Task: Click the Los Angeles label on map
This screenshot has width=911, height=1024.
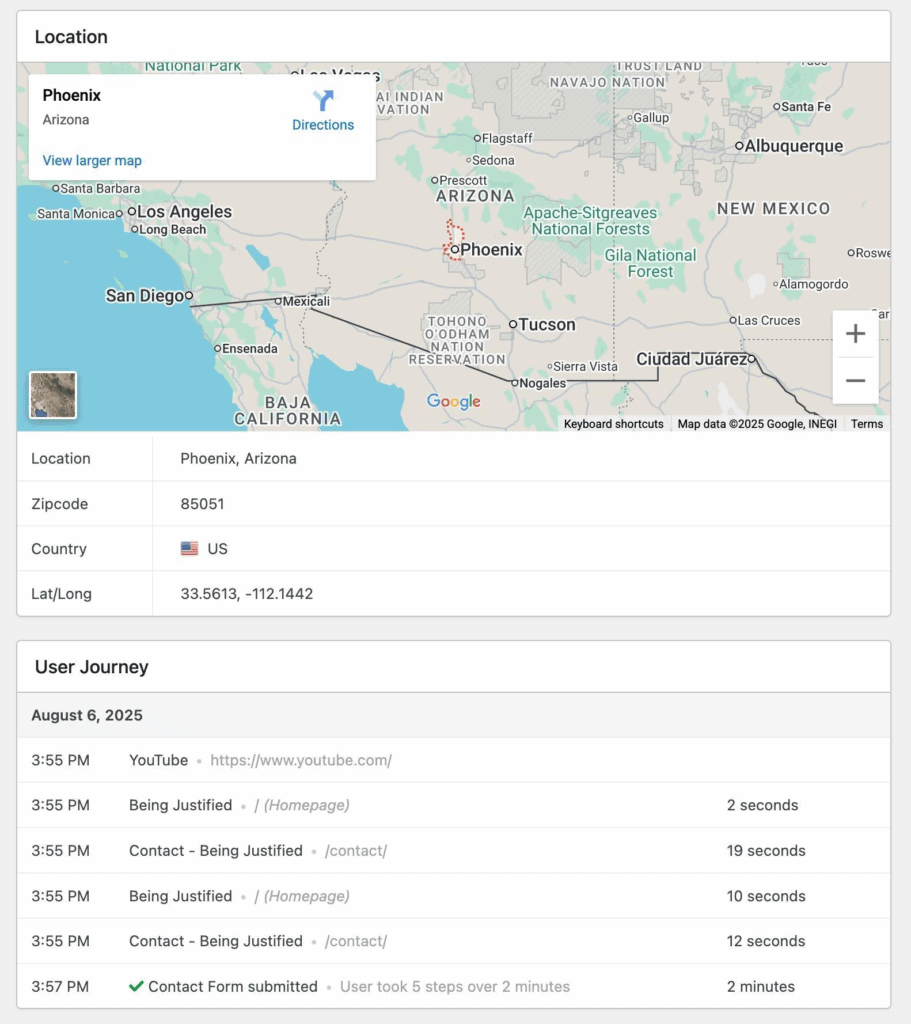Action: [184, 212]
